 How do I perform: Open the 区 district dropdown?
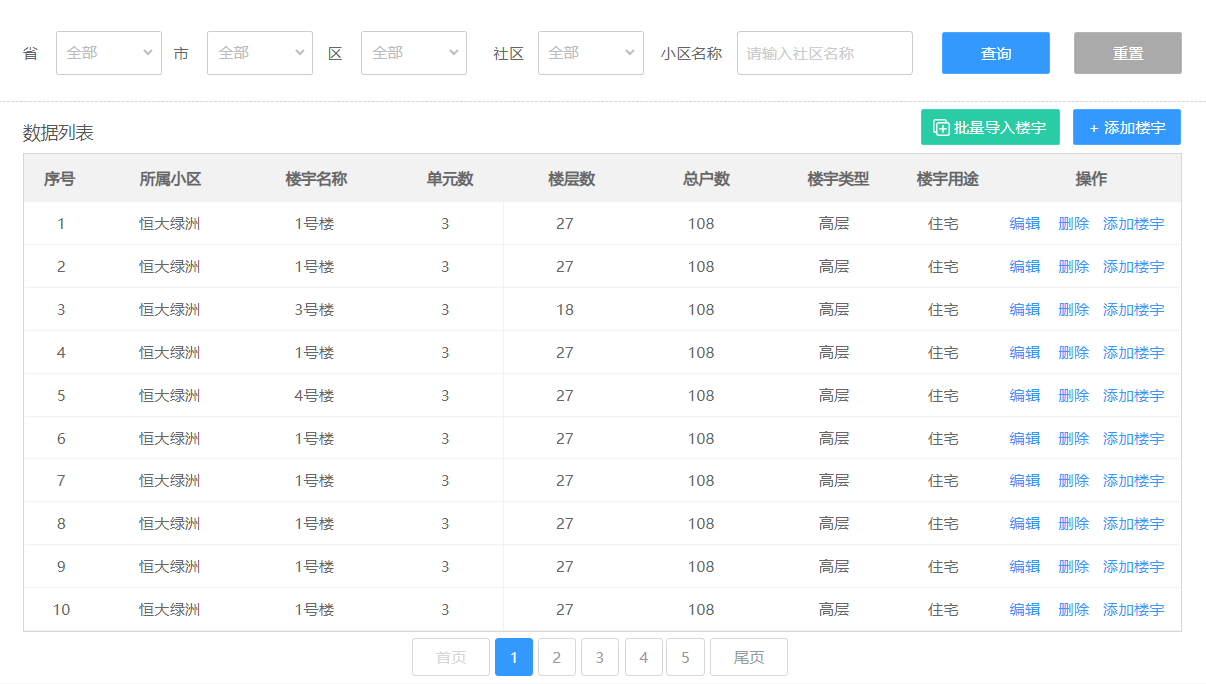(414, 53)
